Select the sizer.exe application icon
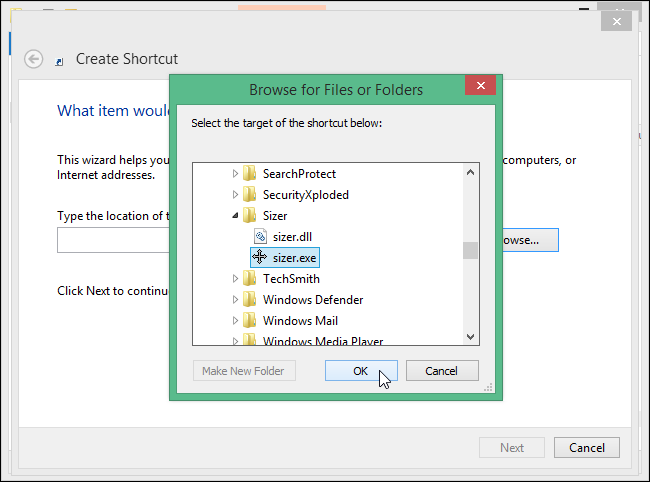 click(260, 257)
